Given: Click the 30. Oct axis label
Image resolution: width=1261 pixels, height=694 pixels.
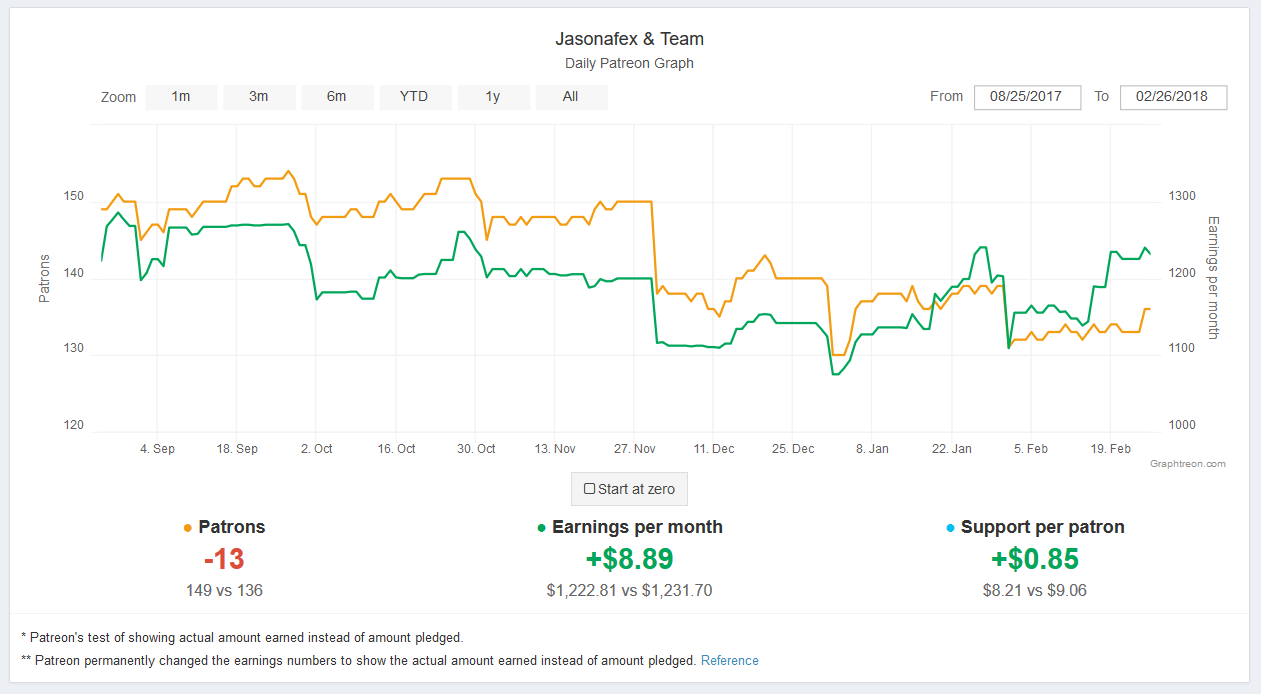Looking at the screenshot, I should 476,449.
